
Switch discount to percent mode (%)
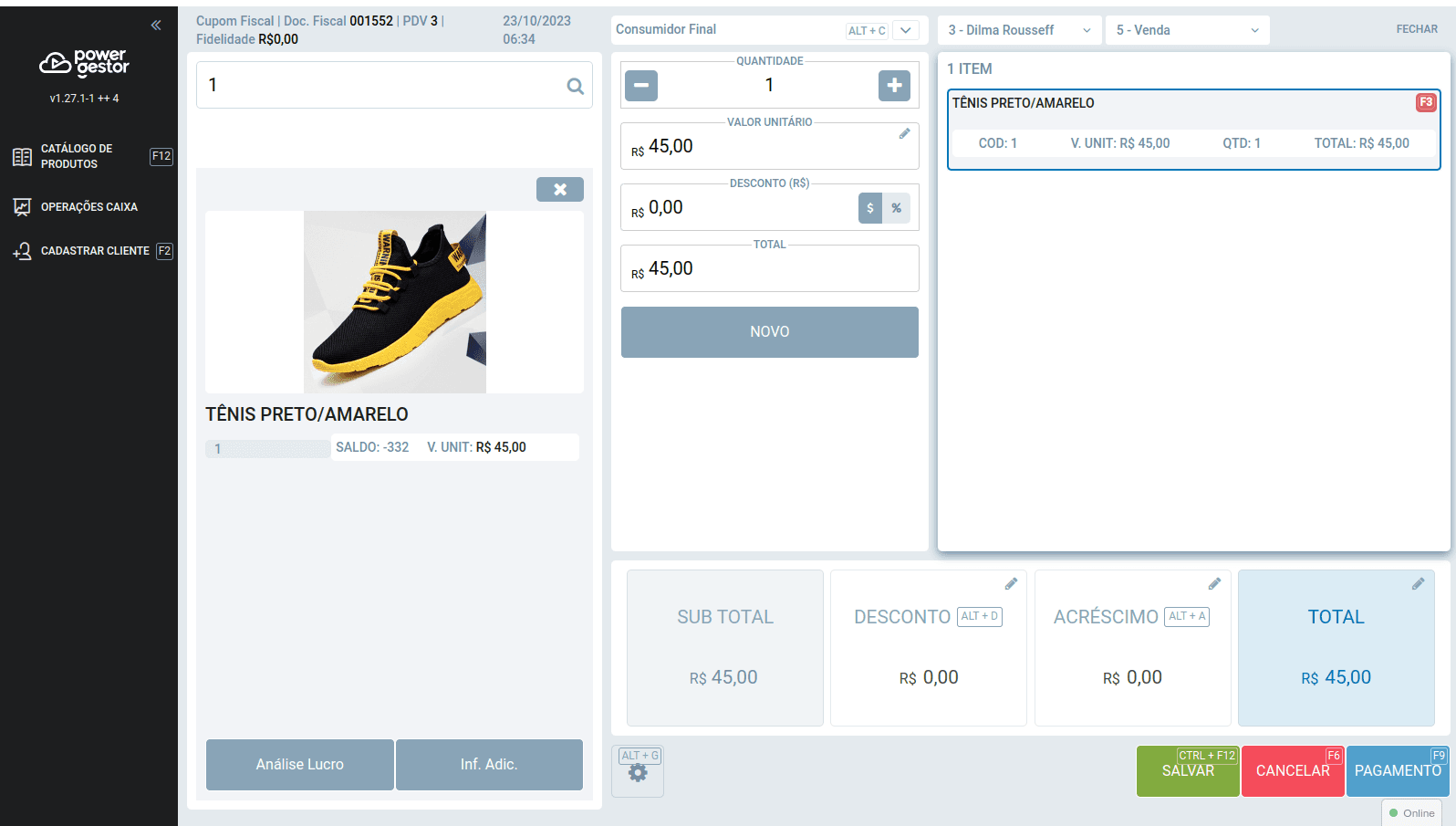tap(897, 208)
